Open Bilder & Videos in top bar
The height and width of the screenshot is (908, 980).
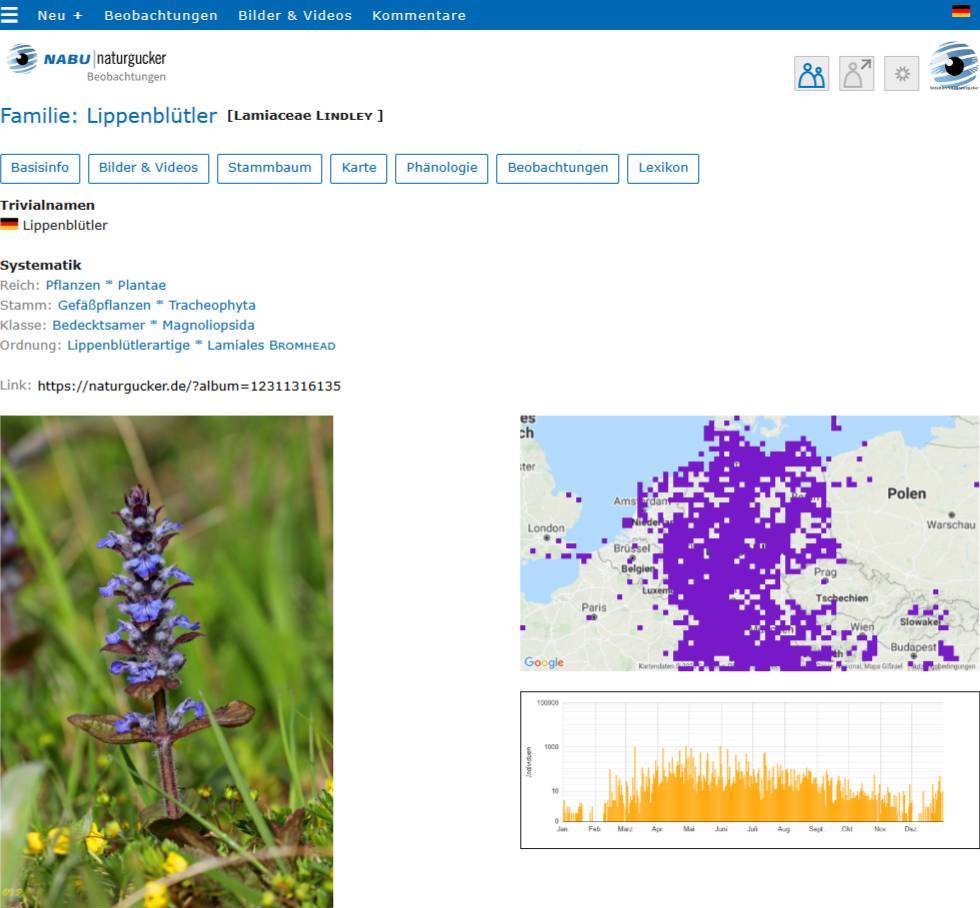(295, 15)
